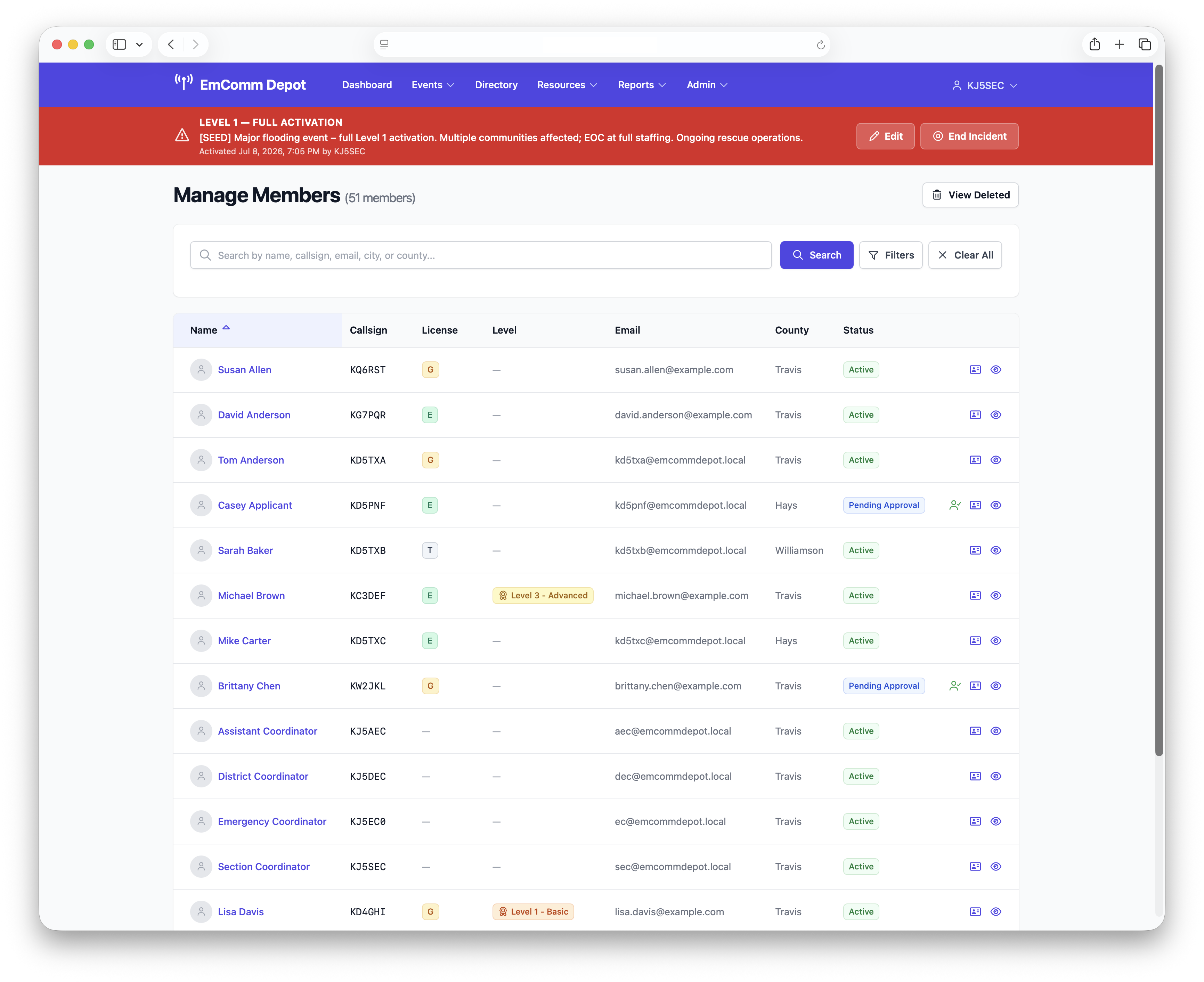
Task: Click the License column header
Action: (x=440, y=330)
